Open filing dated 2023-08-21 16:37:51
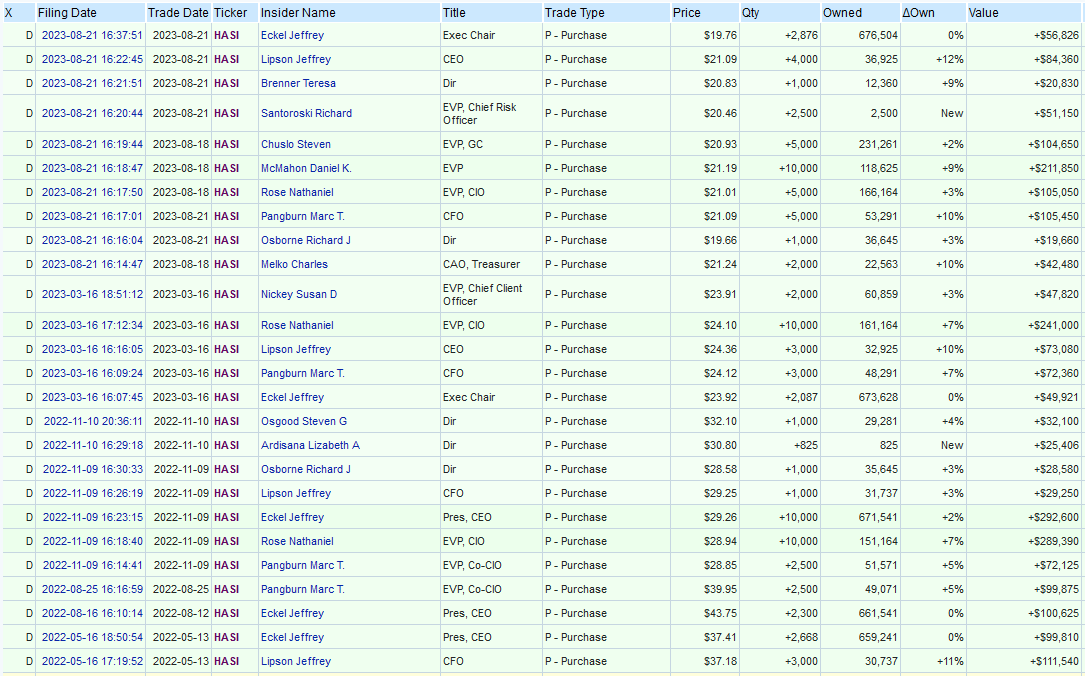1085x676 pixels. (92, 35)
